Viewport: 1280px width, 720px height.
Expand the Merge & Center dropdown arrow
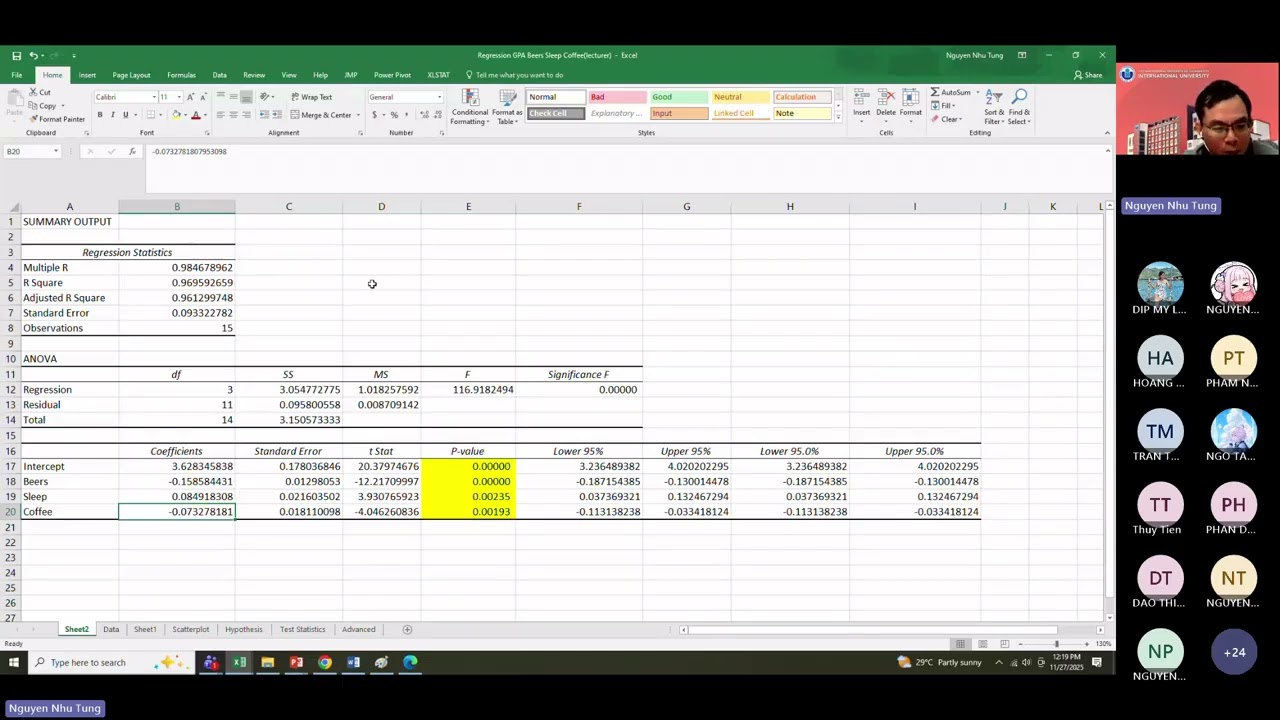[x=358, y=115]
